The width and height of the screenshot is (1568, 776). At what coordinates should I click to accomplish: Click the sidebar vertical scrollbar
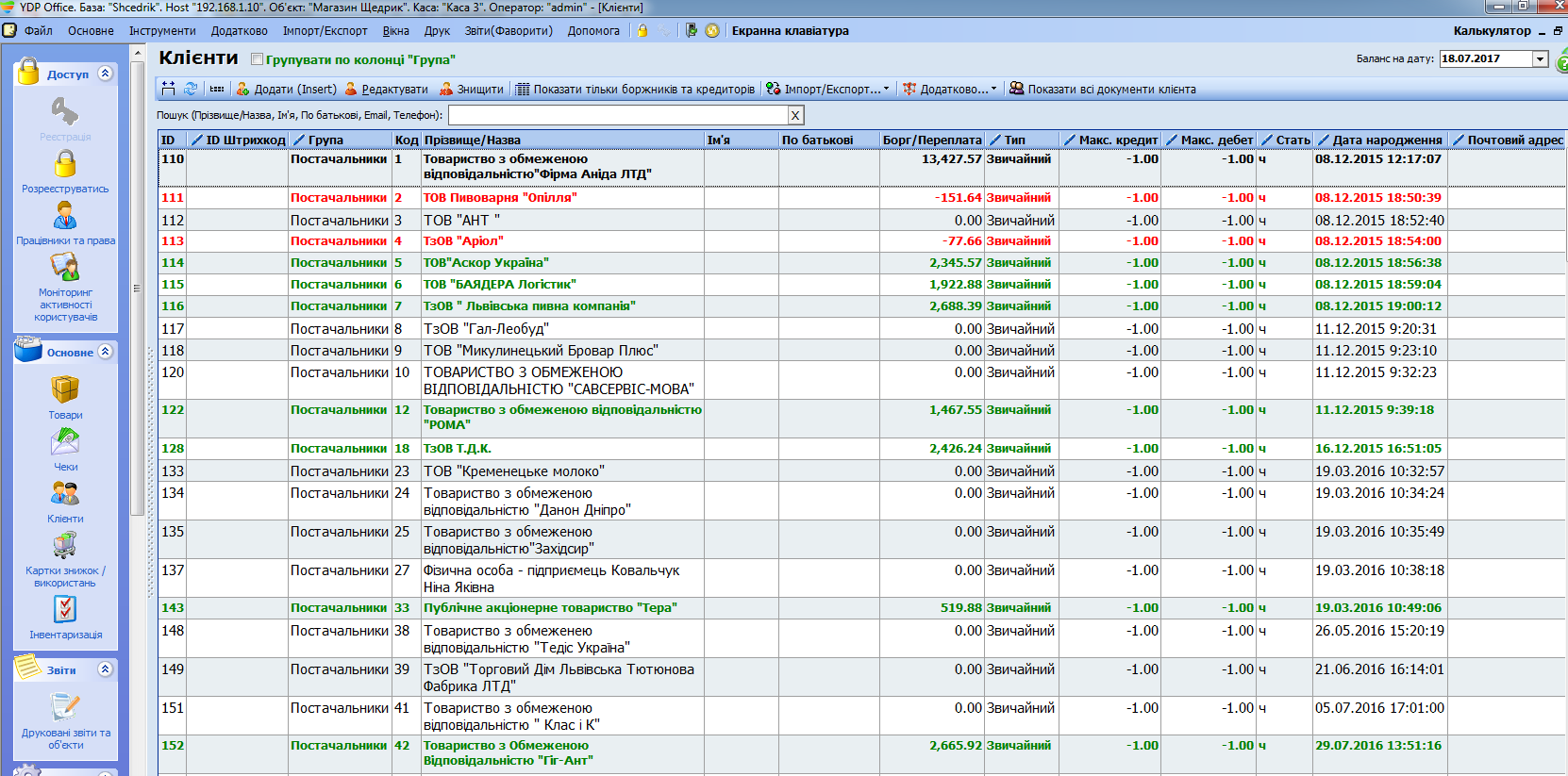(137, 288)
